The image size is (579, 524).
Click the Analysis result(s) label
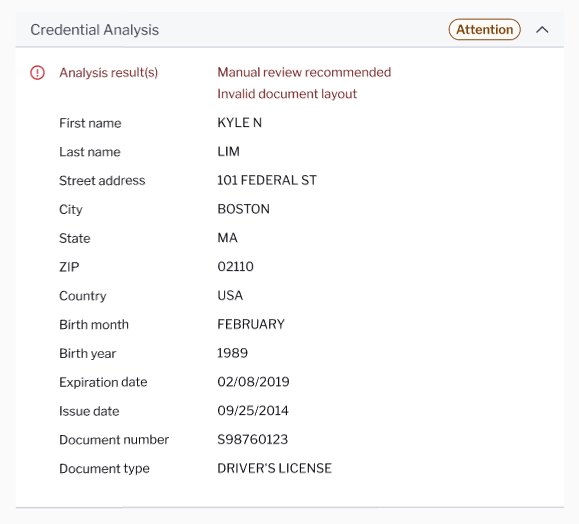coord(109,73)
